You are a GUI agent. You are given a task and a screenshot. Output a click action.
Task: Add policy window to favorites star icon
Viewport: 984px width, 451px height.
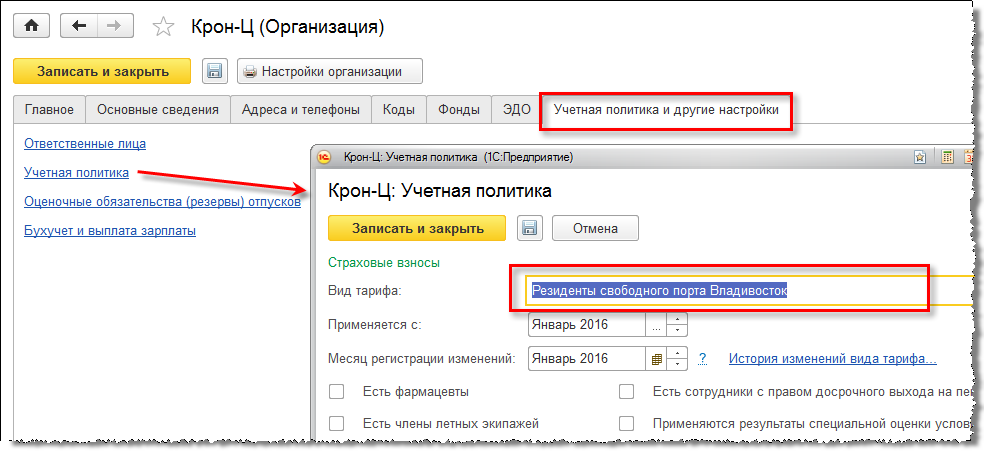pos(920,157)
